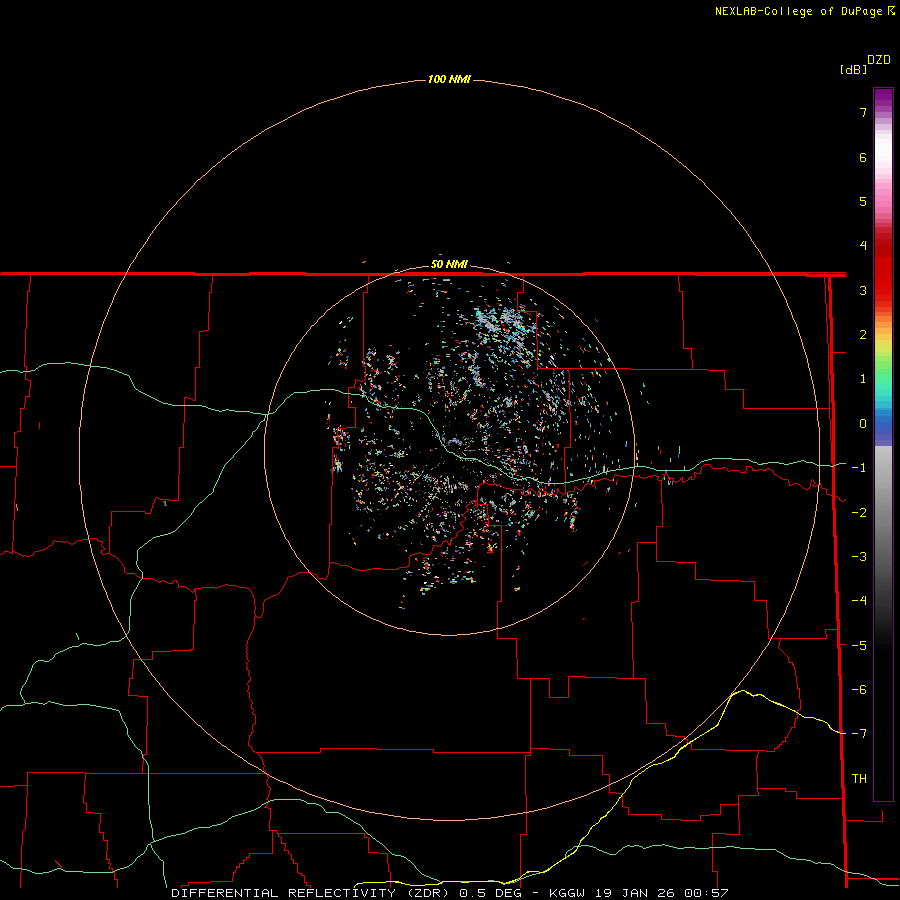Click the '100 NMI' range ring label
Image resolution: width=900 pixels, height=900 pixels.
[449, 79]
